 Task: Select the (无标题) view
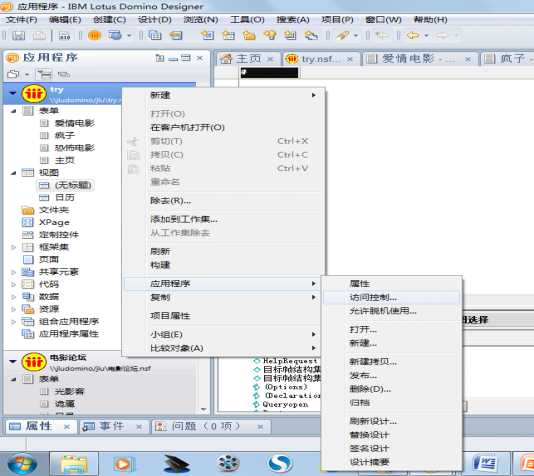(73, 185)
